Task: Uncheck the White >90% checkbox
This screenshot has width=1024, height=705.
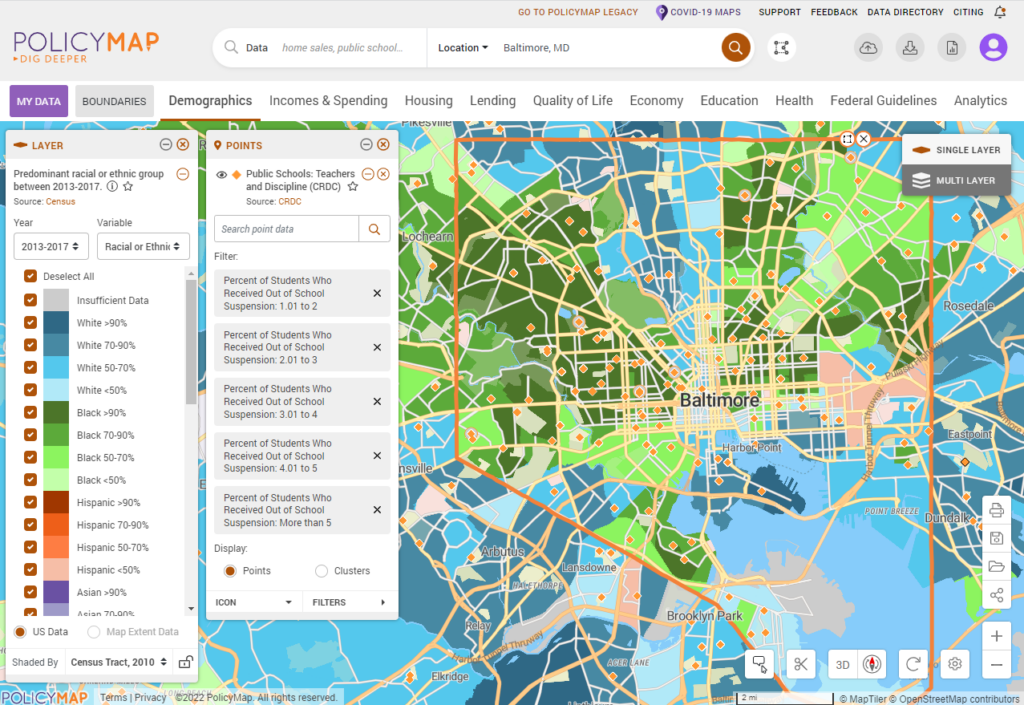Action: 30,322
